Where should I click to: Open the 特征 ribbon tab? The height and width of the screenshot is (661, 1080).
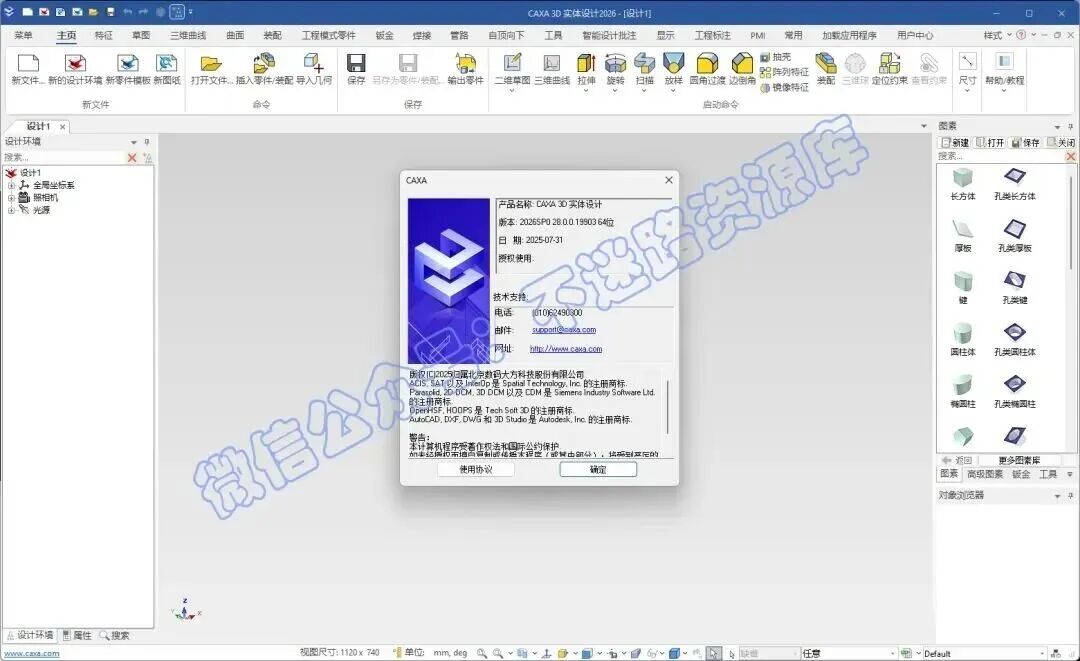pyautogui.click(x=103, y=35)
